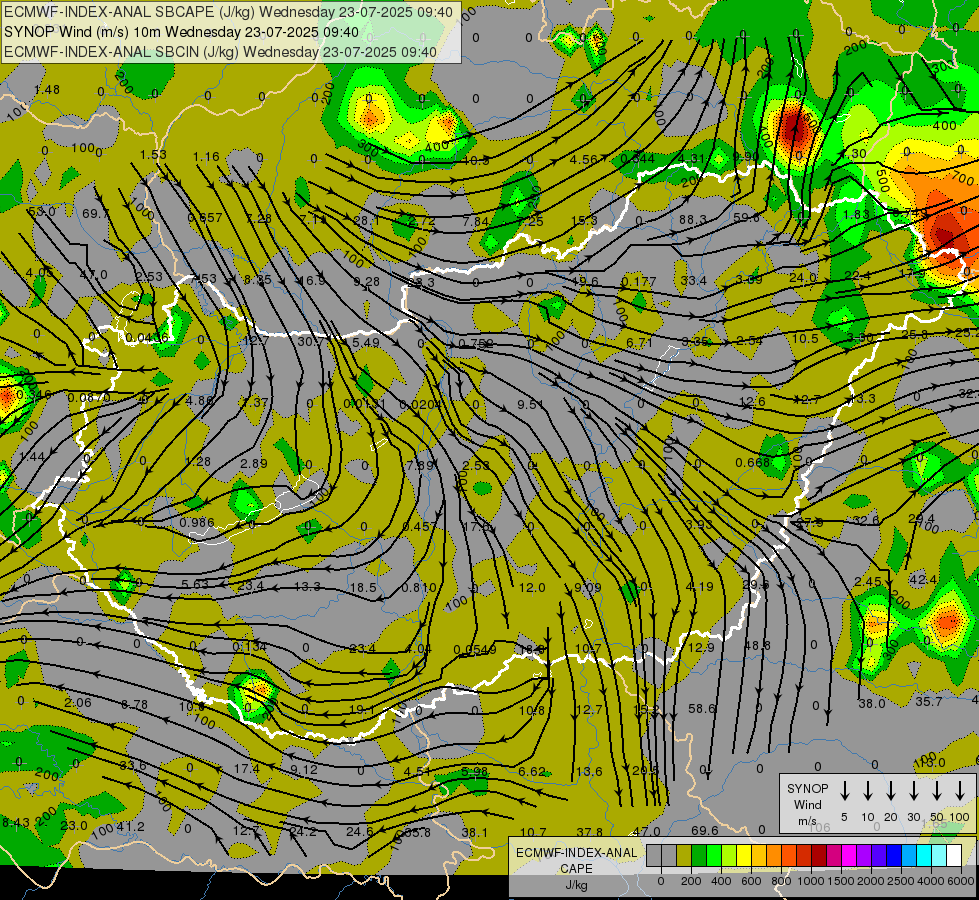
Task: Click the 50 m/s wind arrow in legend
Action: (x=937, y=791)
